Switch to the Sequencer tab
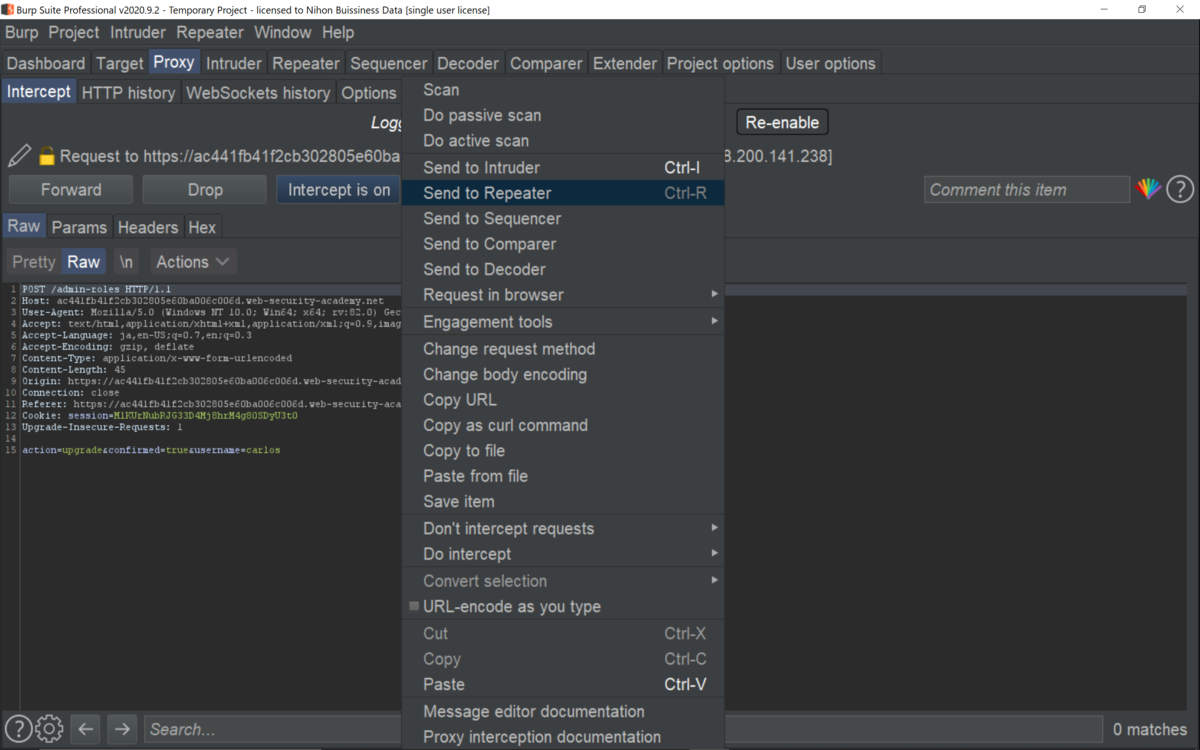The height and width of the screenshot is (750, 1200). click(x=389, y=63)
